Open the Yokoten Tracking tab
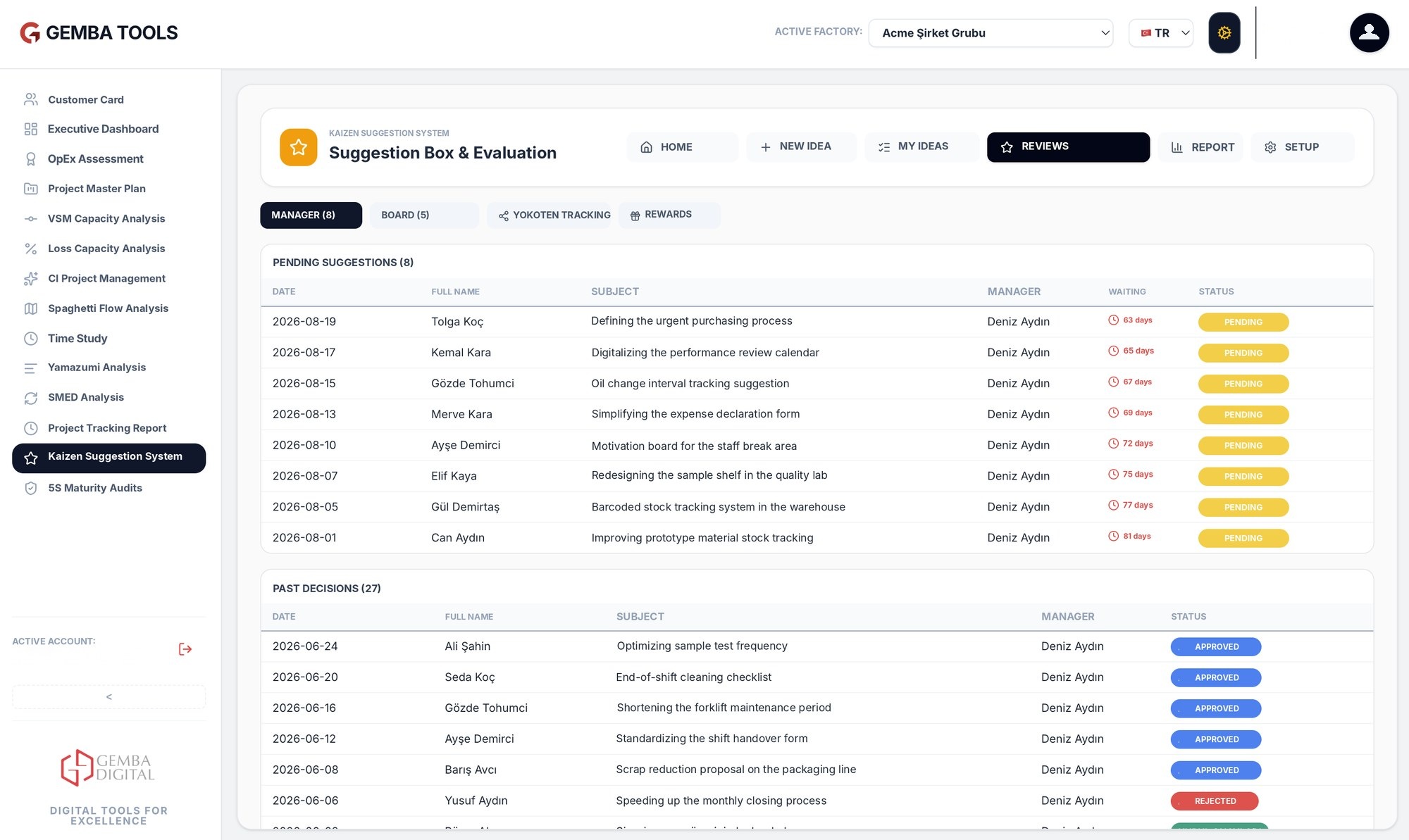This screenshot has height=840, width=1409. [549, 215]
